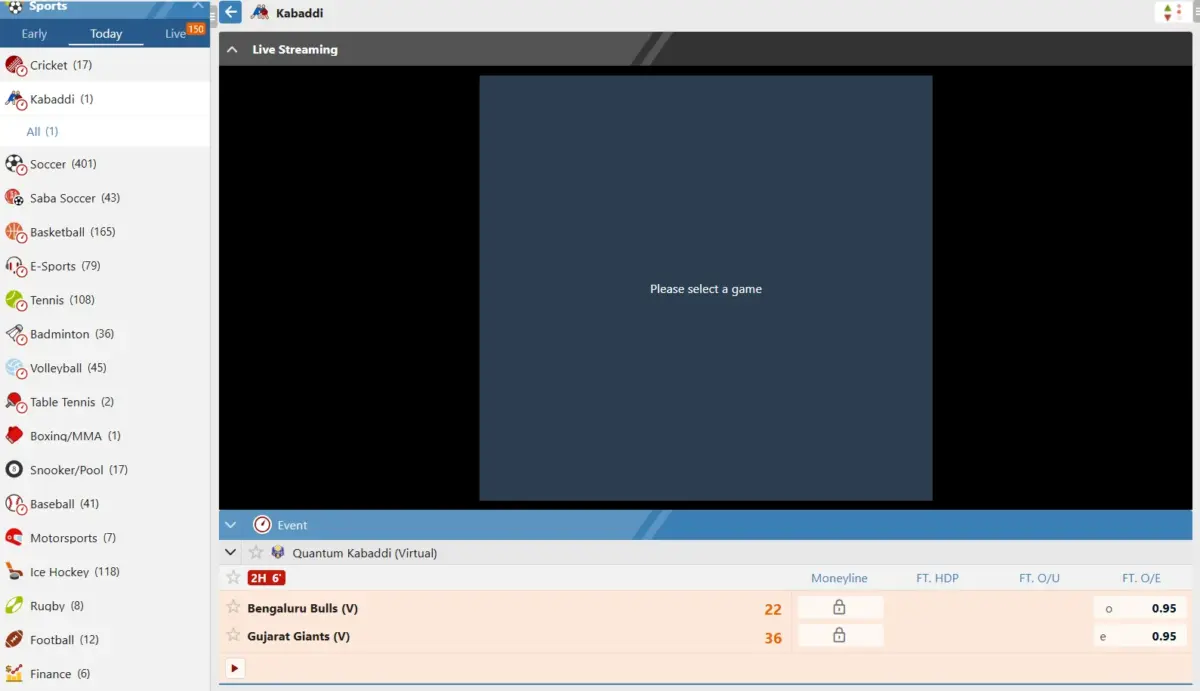Collapse the Quantum Kabaddi league row
Image resolution: width=1200 pixels, height=691 pixels.
pos(231,553)
